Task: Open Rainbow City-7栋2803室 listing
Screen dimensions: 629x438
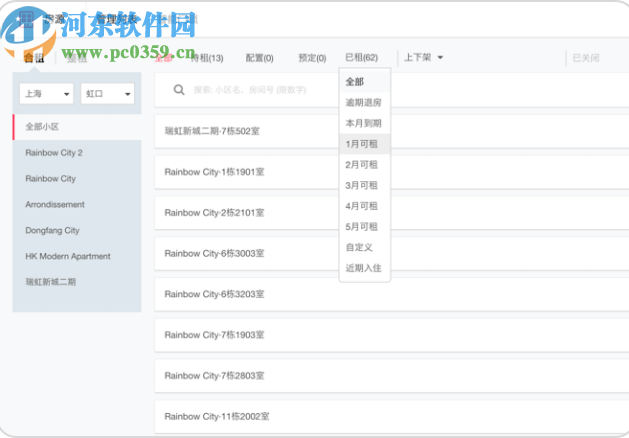Action: click(392, 376)
